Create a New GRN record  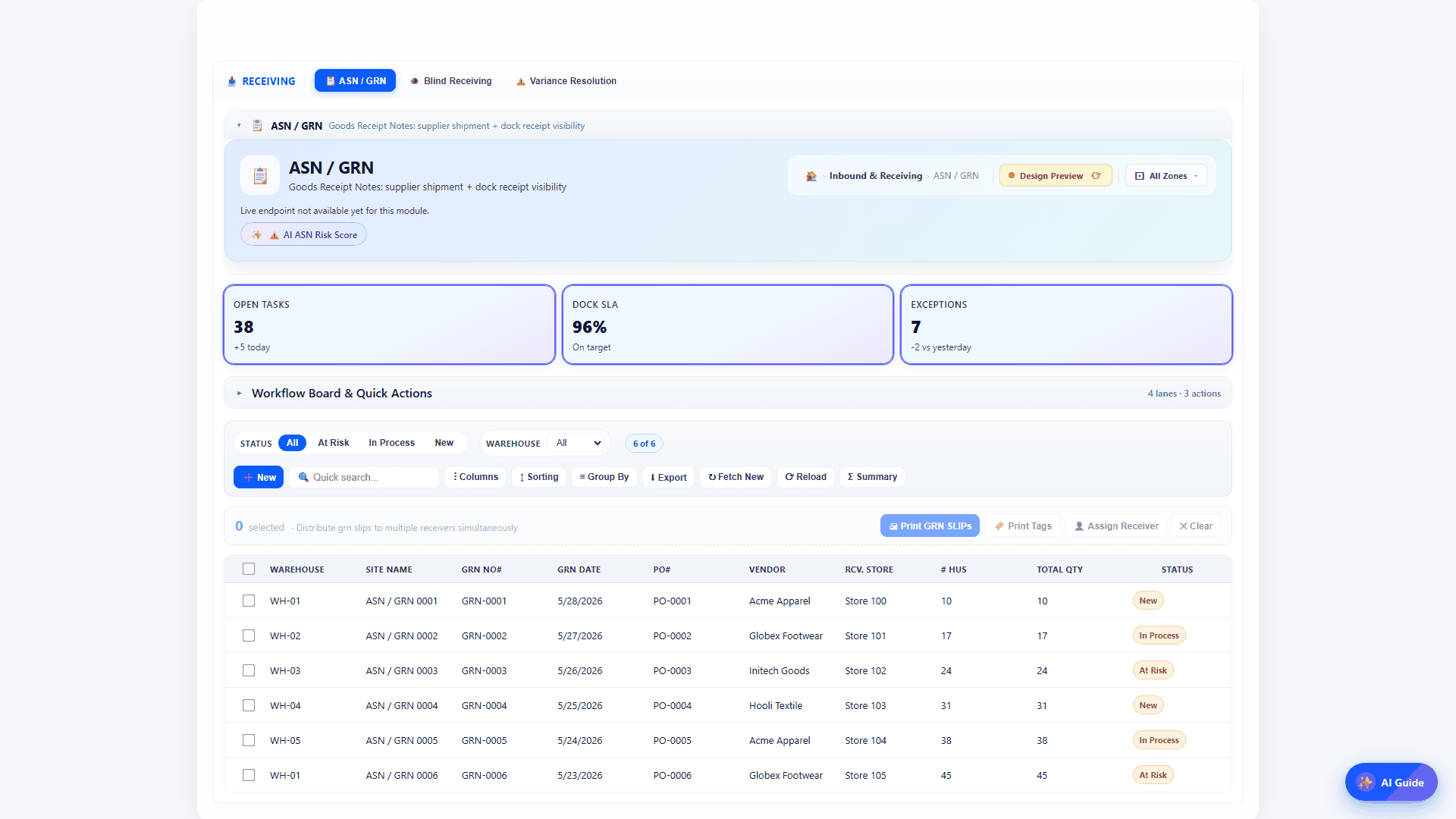(x=259, y=477)
